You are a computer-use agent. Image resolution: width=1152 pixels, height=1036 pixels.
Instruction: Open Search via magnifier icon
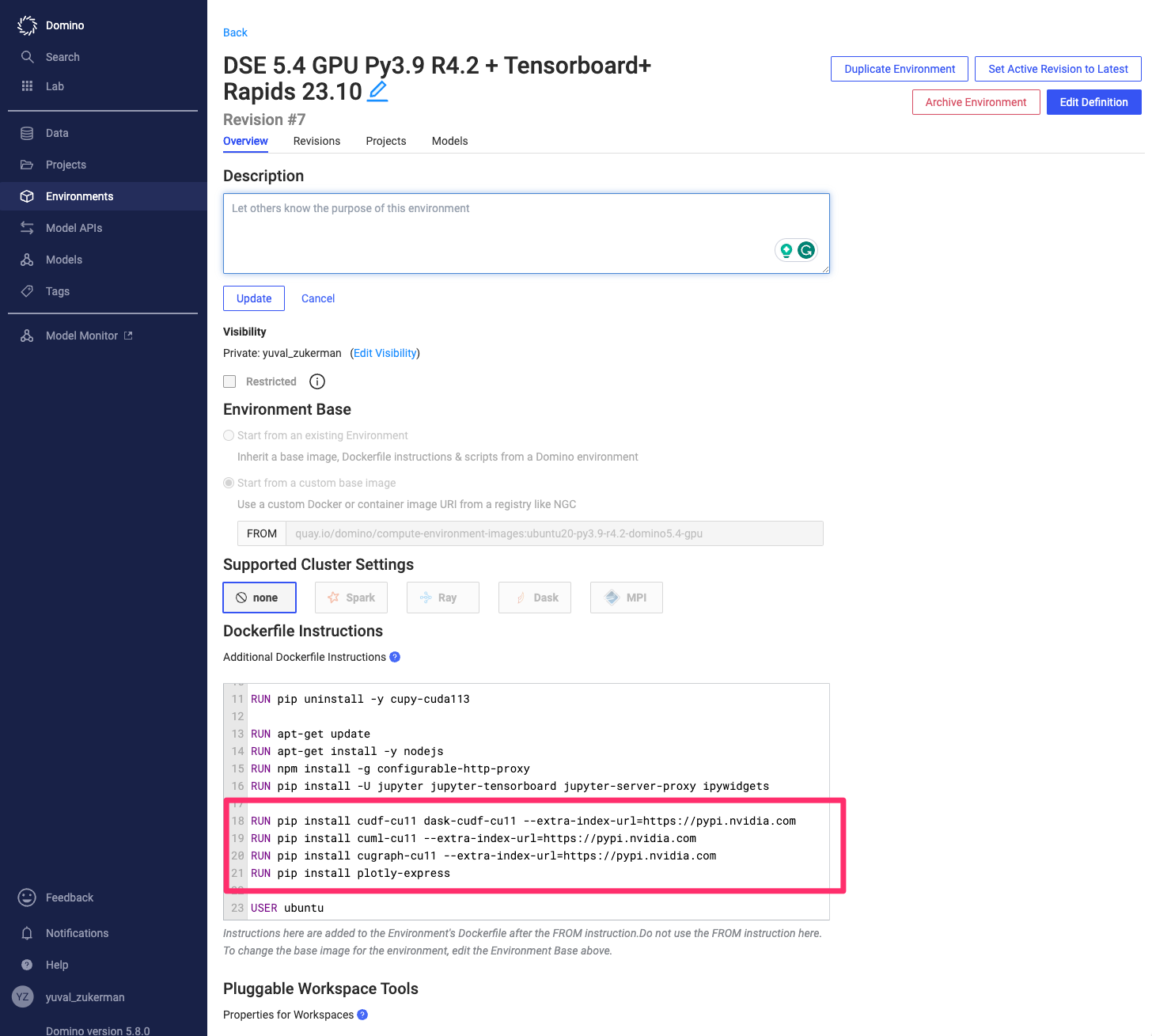[x=27, y=57]
